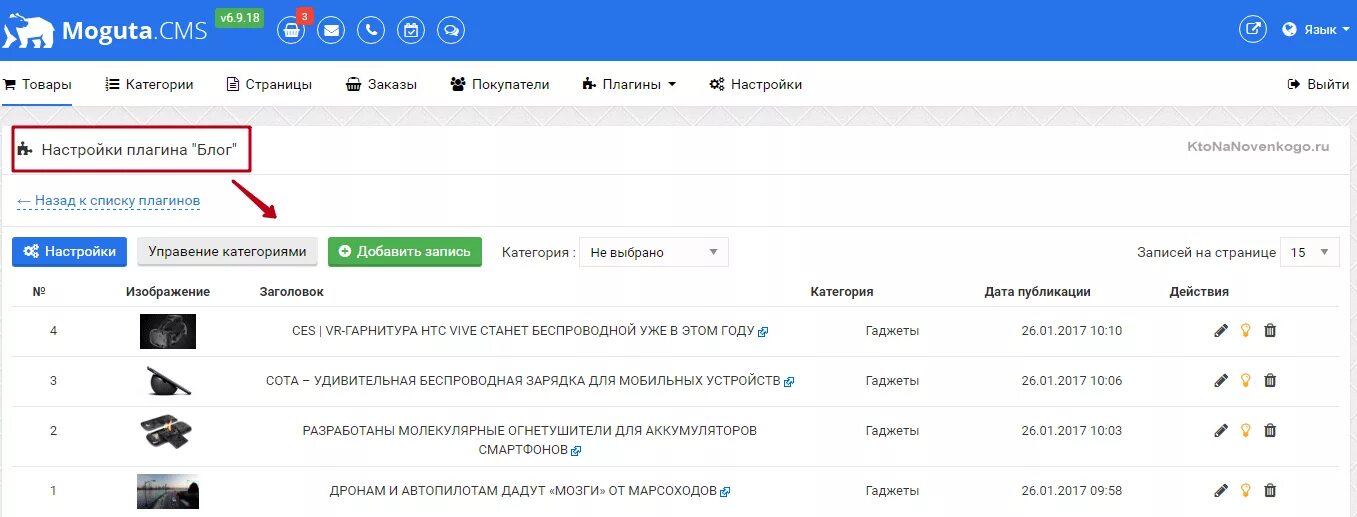Click the HTC Vive post thumbnail
1357x517 pixels.
[x=168, y=331]
